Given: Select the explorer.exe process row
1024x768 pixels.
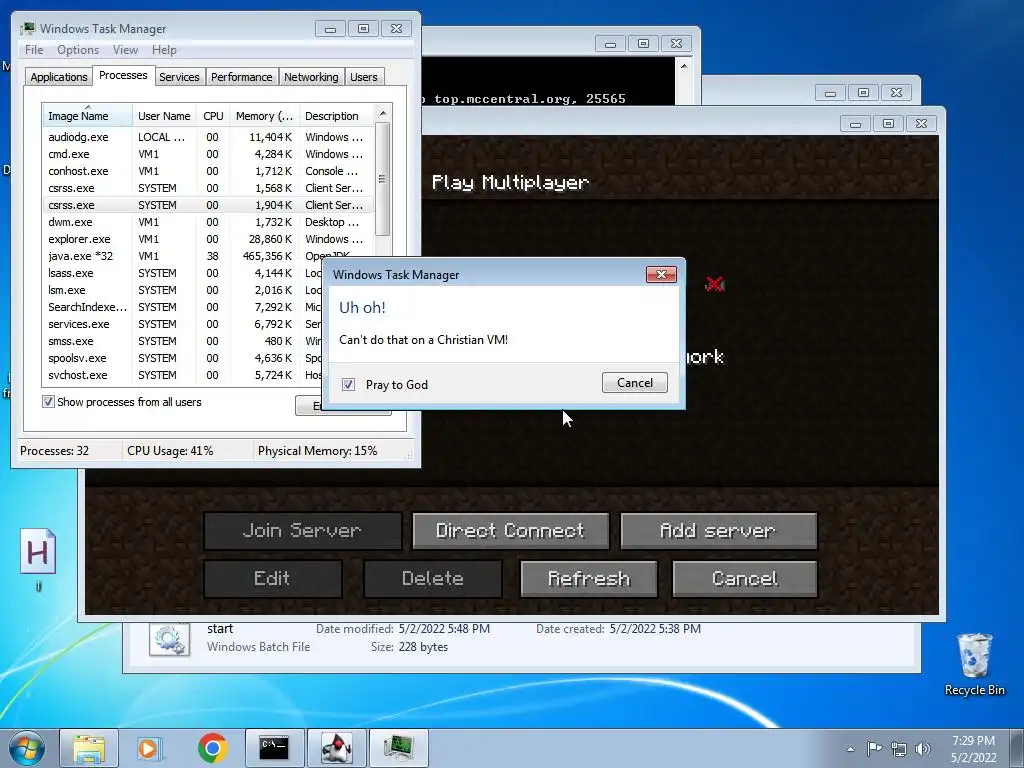Looking at the screenshot, I should [208, 239].
